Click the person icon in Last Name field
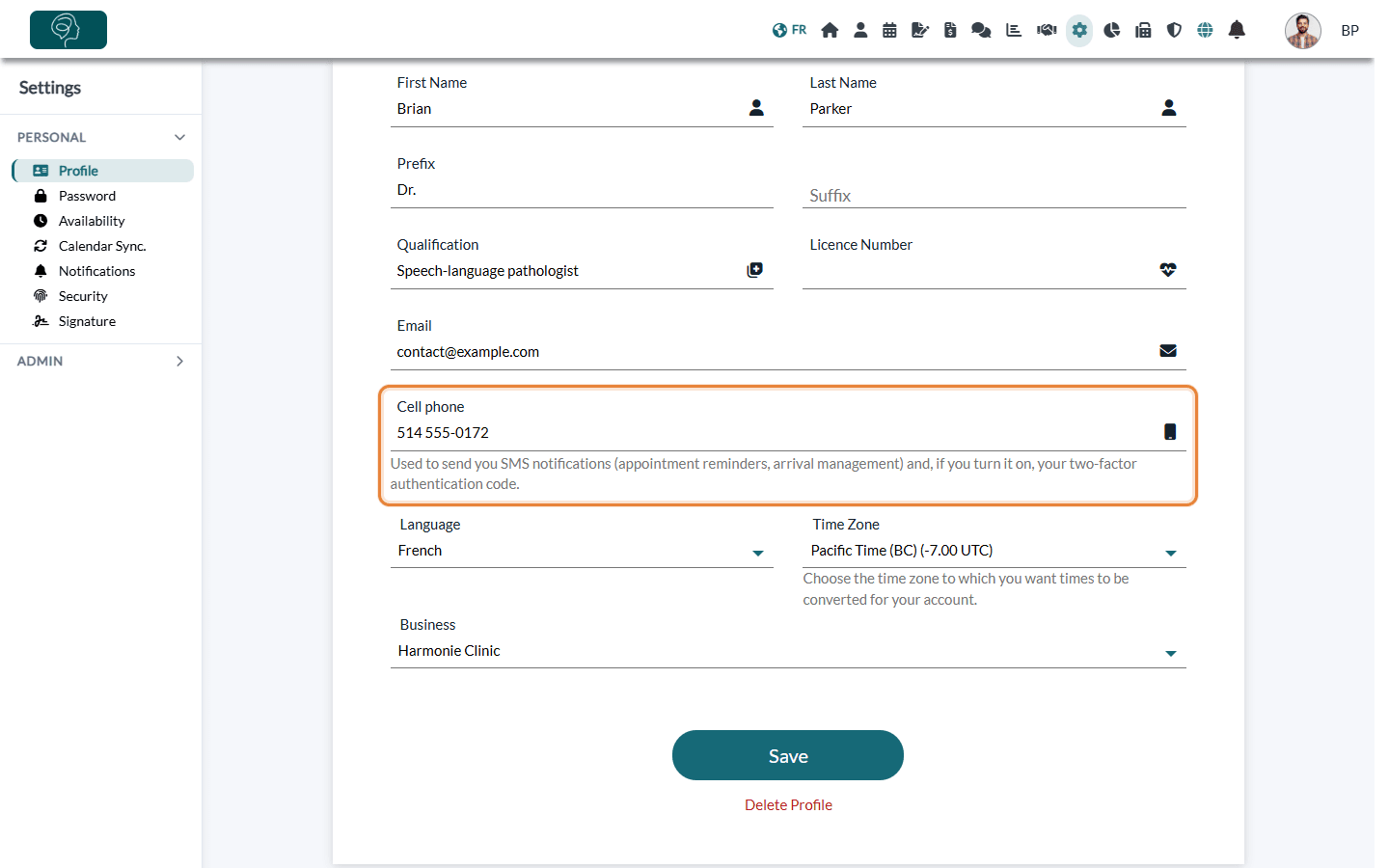This screenshot has height=868, width=1389. (x=1168, y=108)
